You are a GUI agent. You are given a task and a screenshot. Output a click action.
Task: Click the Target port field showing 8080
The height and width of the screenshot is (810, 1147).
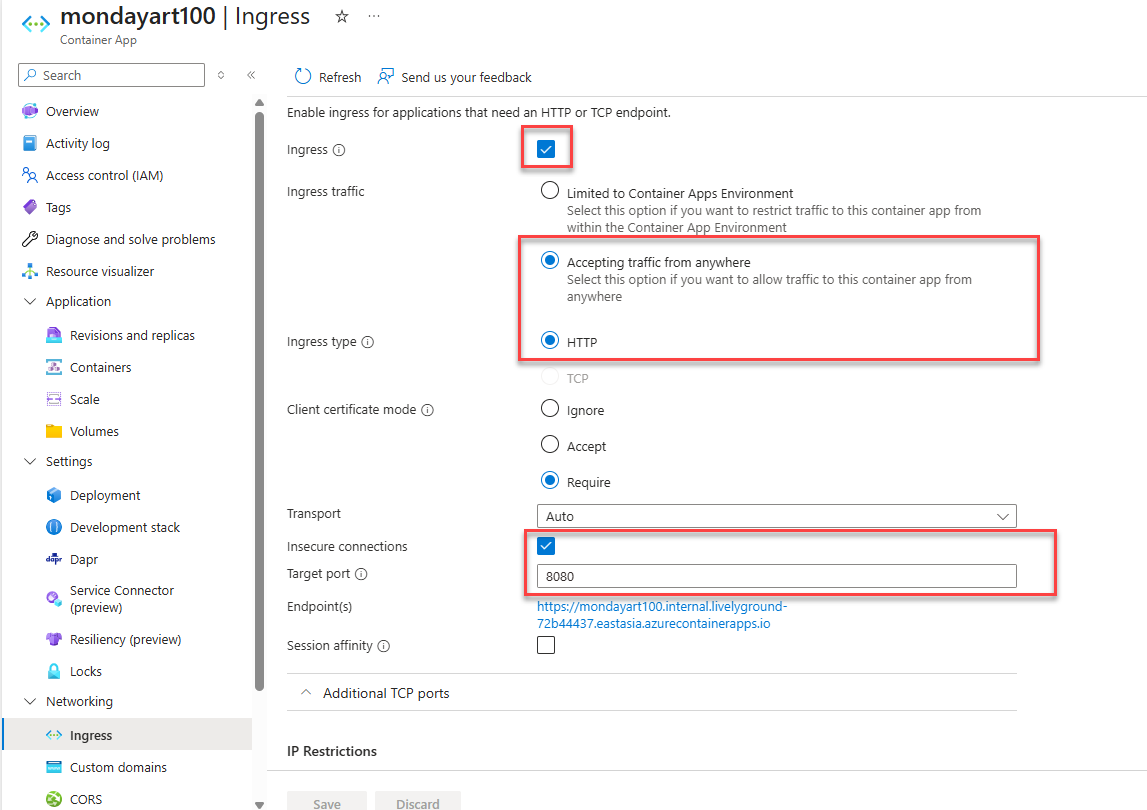click(776, 576)
